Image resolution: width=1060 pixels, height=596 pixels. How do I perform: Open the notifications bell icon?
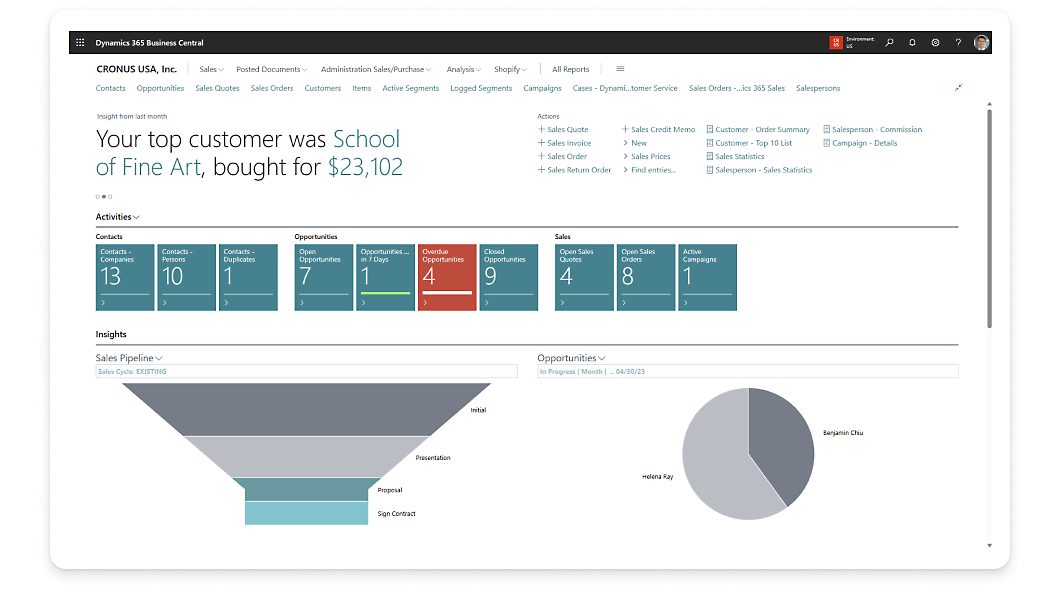[912, 43]
